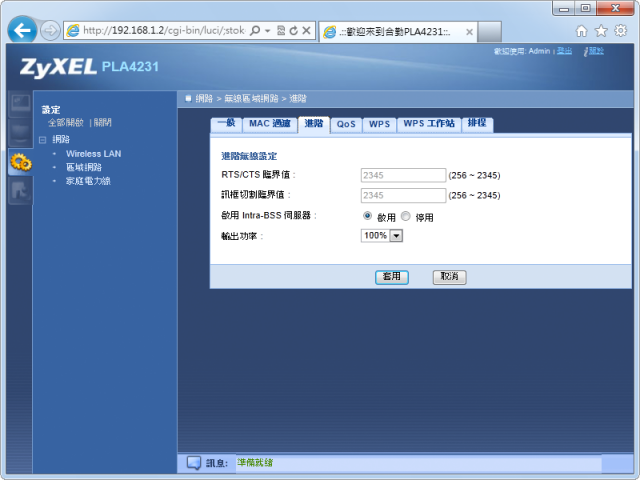This screenshot has height=480, width=640.
Task: Open 家庭電力線 in the tree
Action: click(x=88, y=181)
